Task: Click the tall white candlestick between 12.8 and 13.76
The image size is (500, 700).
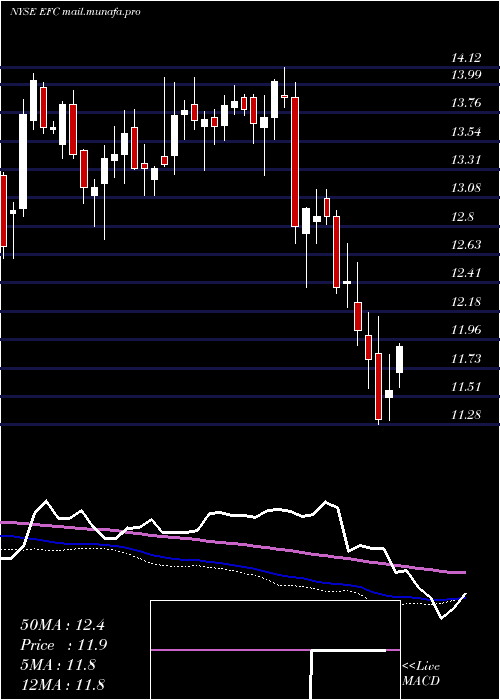Action: point(23,161)
